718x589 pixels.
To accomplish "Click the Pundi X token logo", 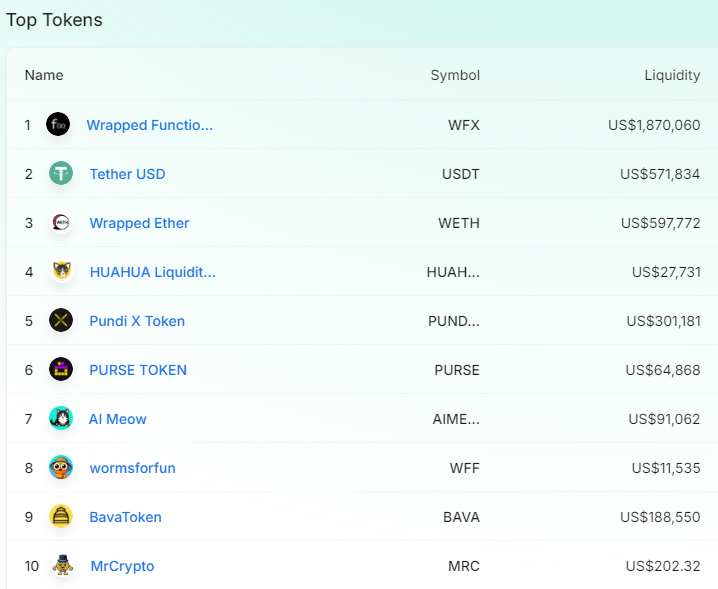I will click(61, 320).
